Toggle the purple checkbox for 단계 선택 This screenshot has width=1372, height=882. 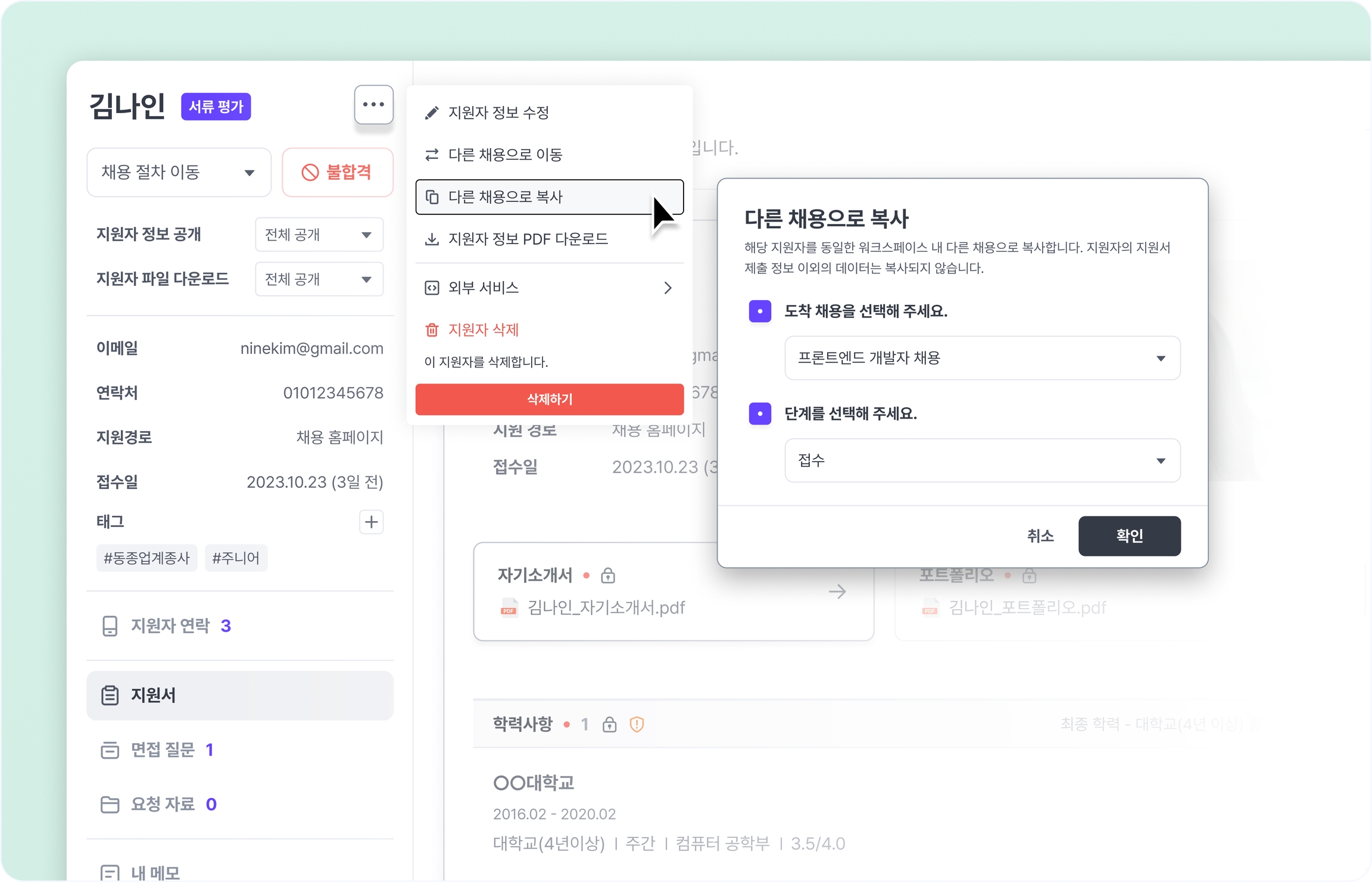pos(760,413)
